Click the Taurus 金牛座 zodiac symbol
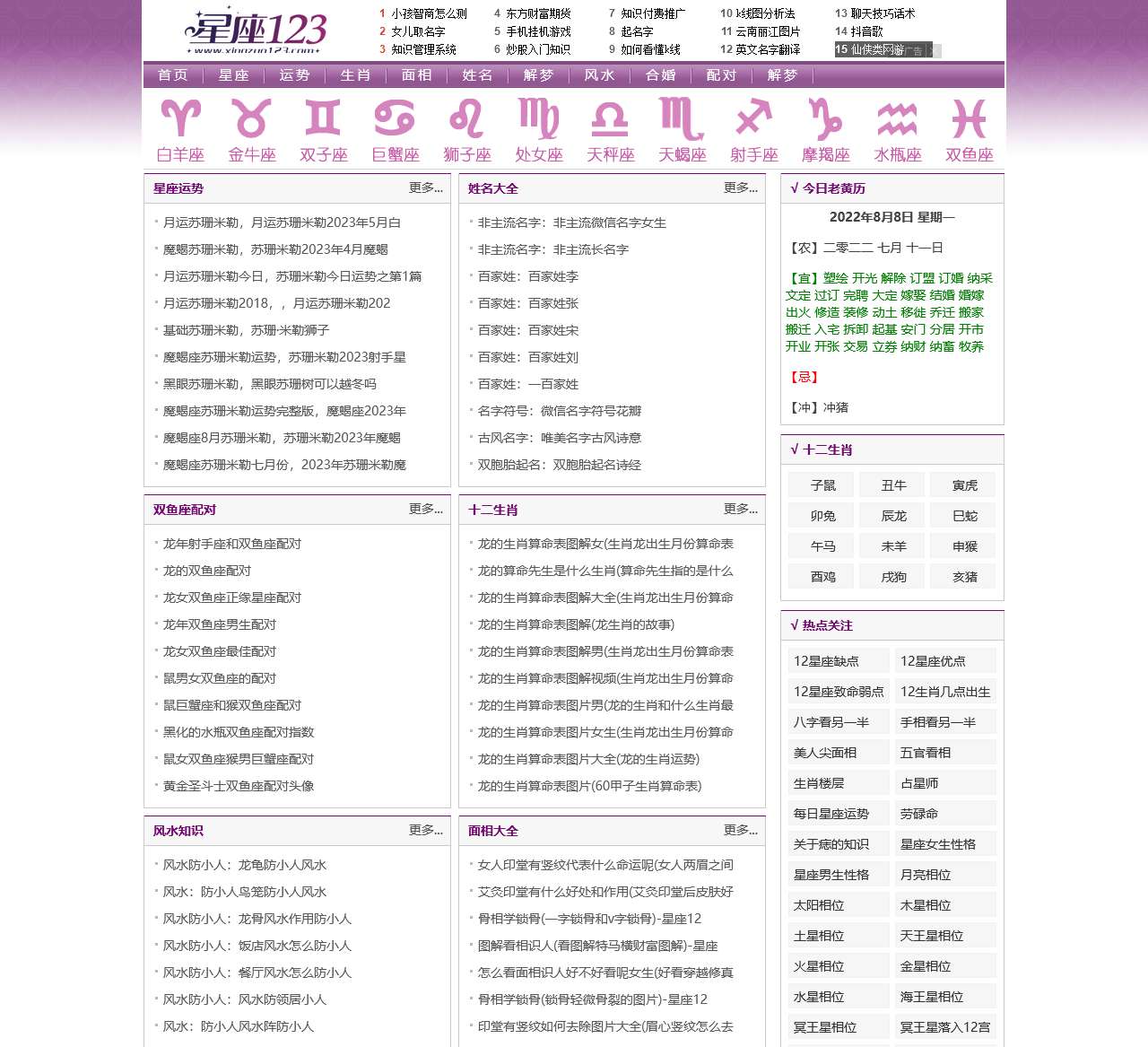This screenshot has height=1047, width=1148. pyautogui.click(x=250, y=119)
